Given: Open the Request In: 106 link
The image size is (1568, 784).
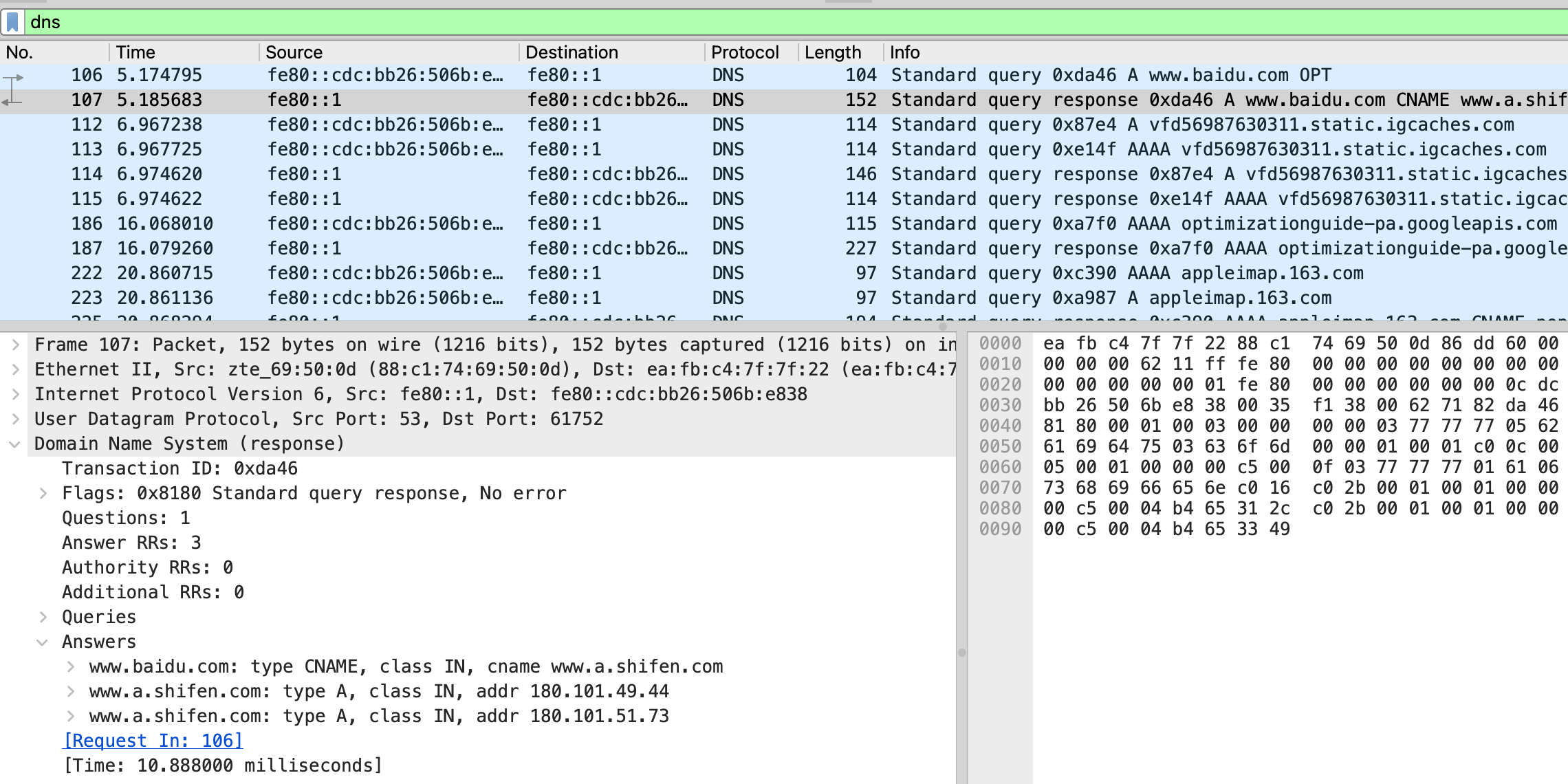Looking at the screenshot, I should coord(153,741).
